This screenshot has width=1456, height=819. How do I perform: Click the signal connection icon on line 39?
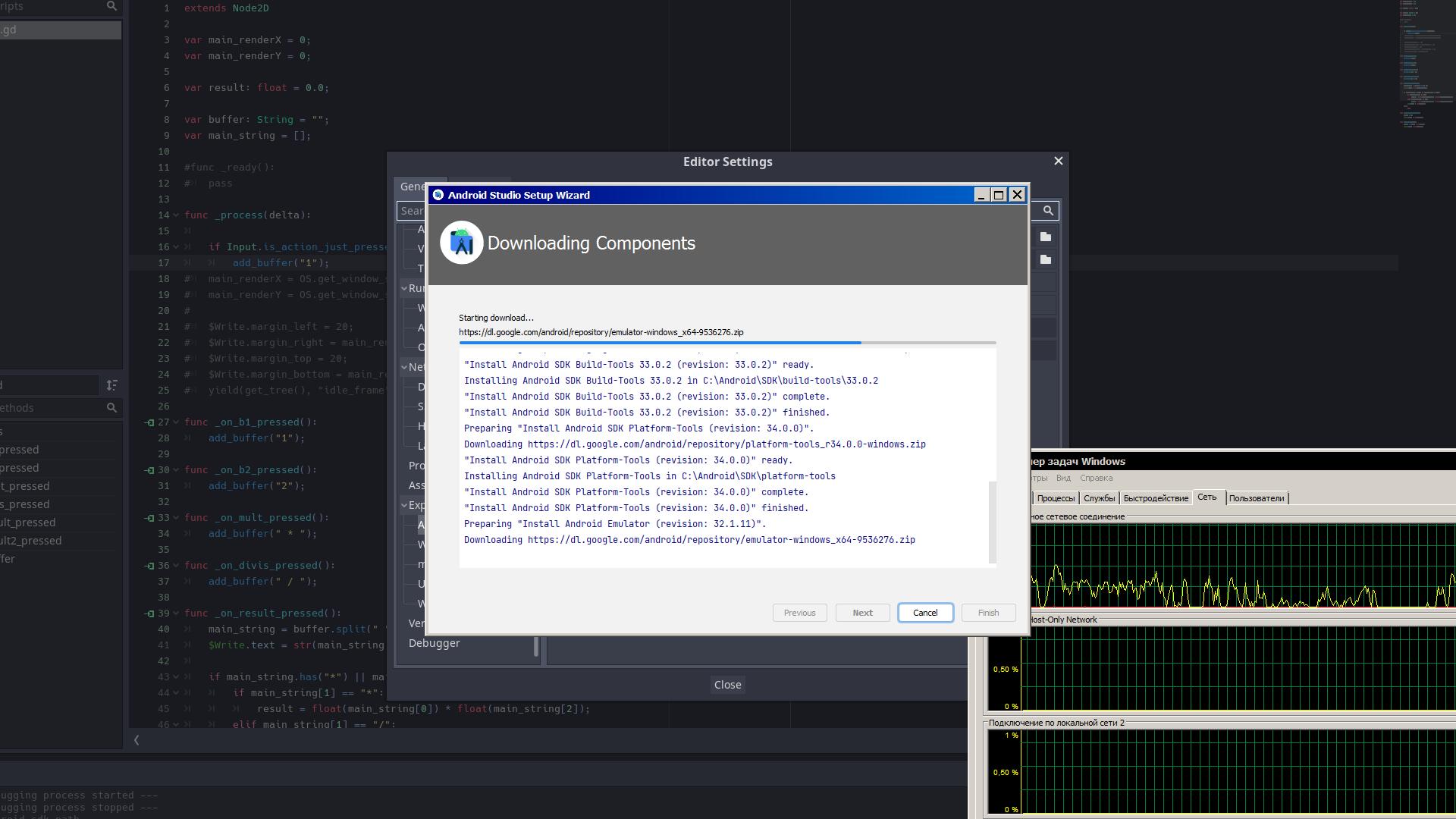pyautogui.click(x=149, y=613)
